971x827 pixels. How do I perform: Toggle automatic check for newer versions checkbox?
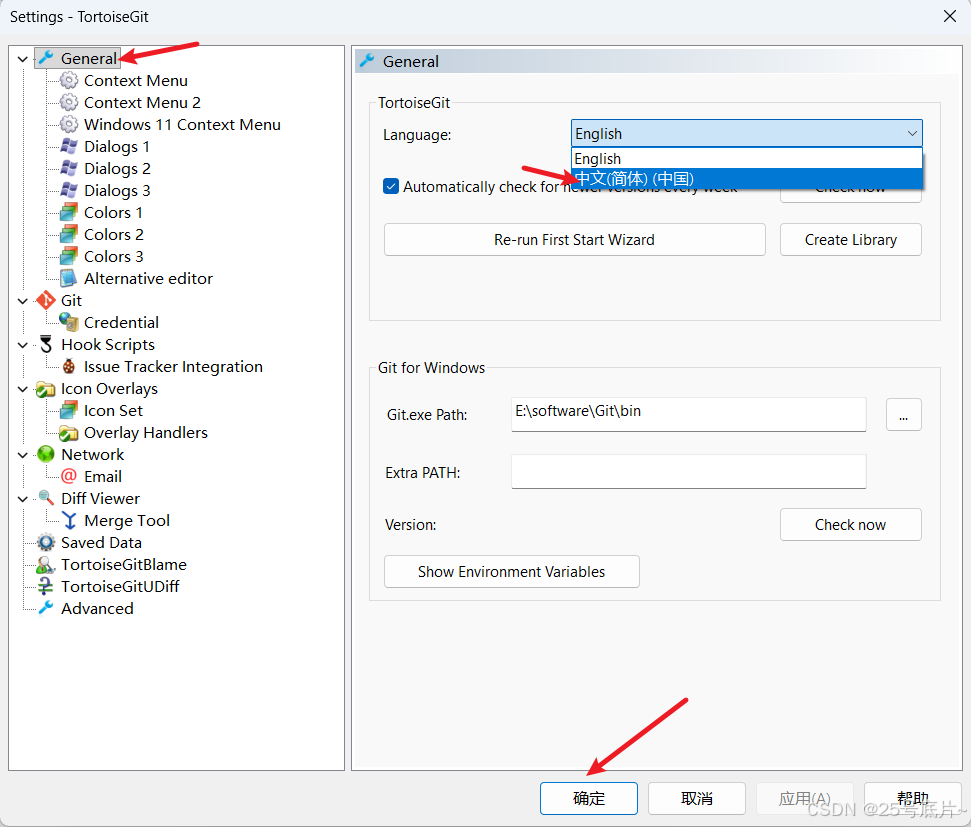click(x=391, y=186)
